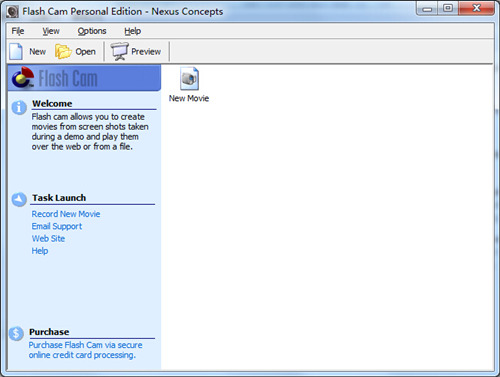Click the Task Launch arrow icon
This screenshot has height=377, width=500.
[19, 200]
